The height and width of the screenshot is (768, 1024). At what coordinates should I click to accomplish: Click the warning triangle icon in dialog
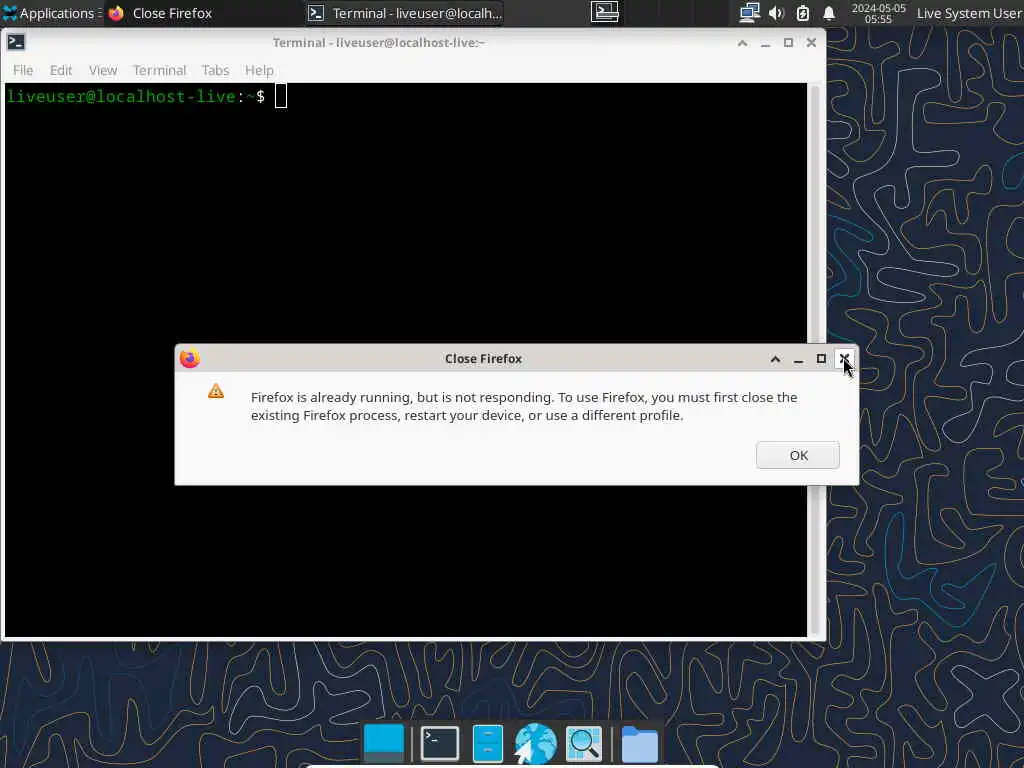(216, 391)
